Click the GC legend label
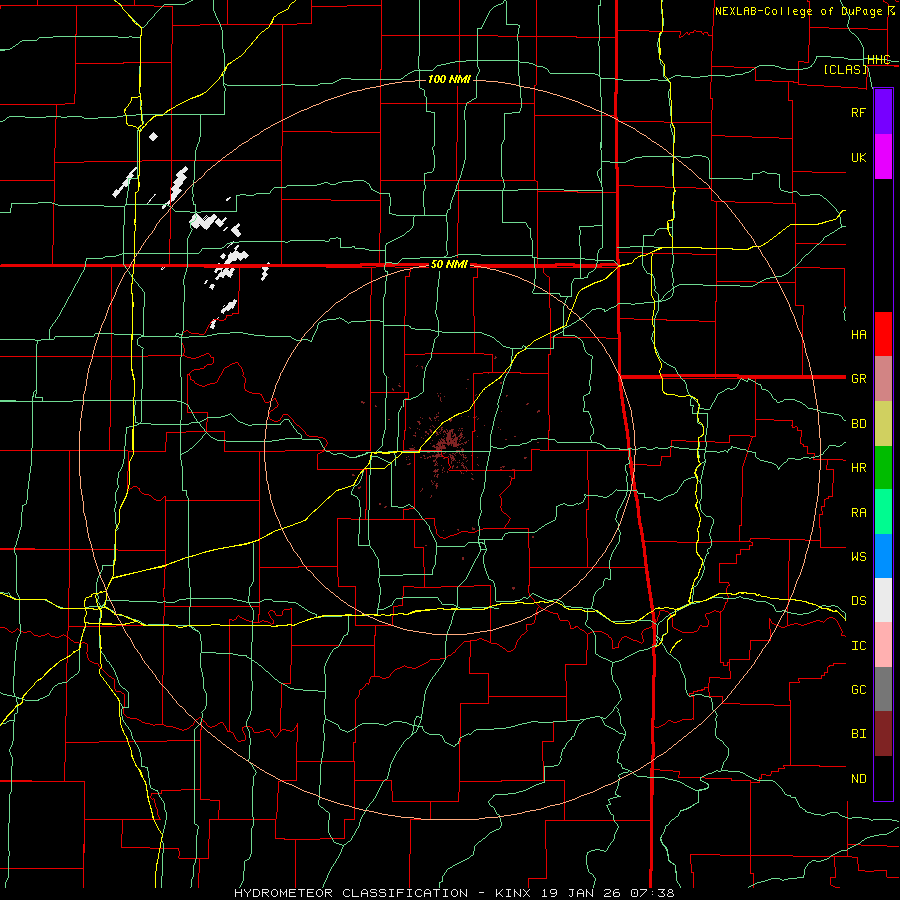Viewport: 900px width, 900px height. click(859, 689)
